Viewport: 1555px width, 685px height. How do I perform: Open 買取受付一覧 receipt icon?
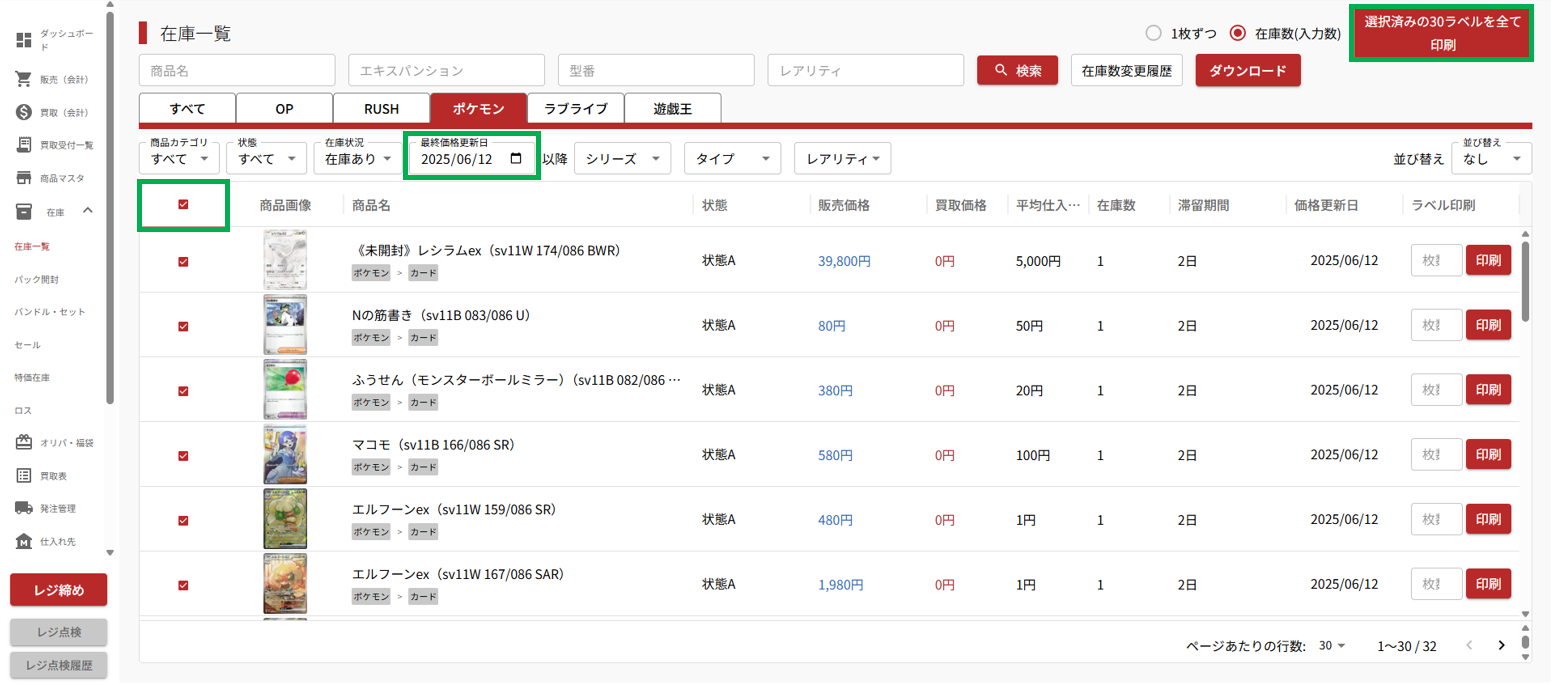click(x=24, y=145)
